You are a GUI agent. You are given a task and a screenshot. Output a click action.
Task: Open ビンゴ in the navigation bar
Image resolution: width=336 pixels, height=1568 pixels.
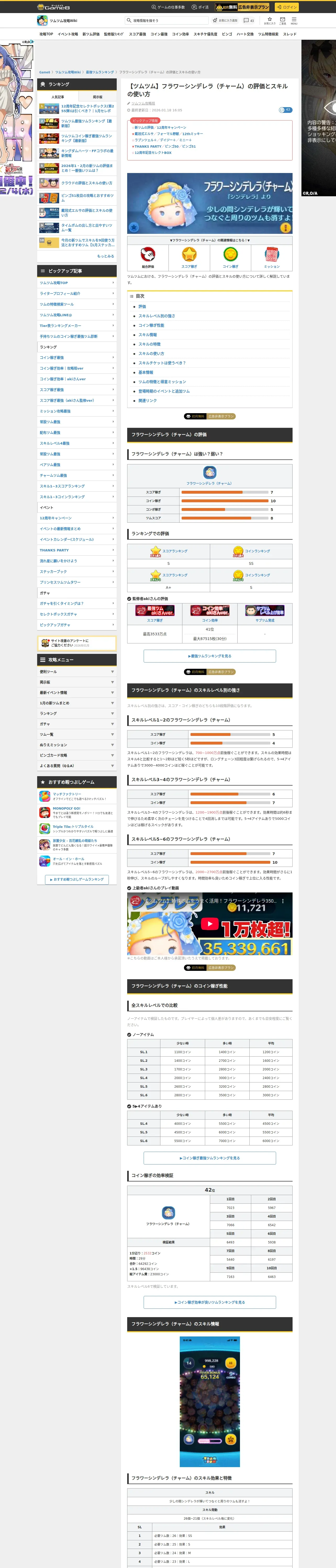point(227,34)
